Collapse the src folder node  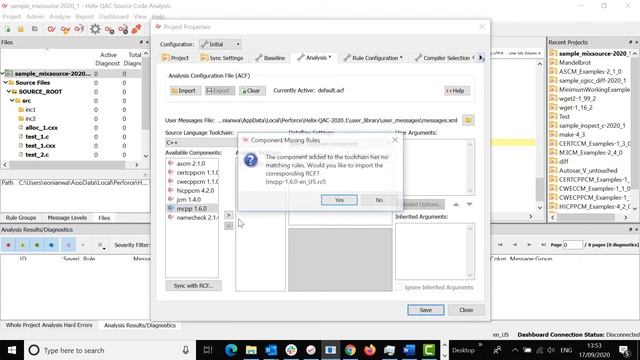(12, 100)
